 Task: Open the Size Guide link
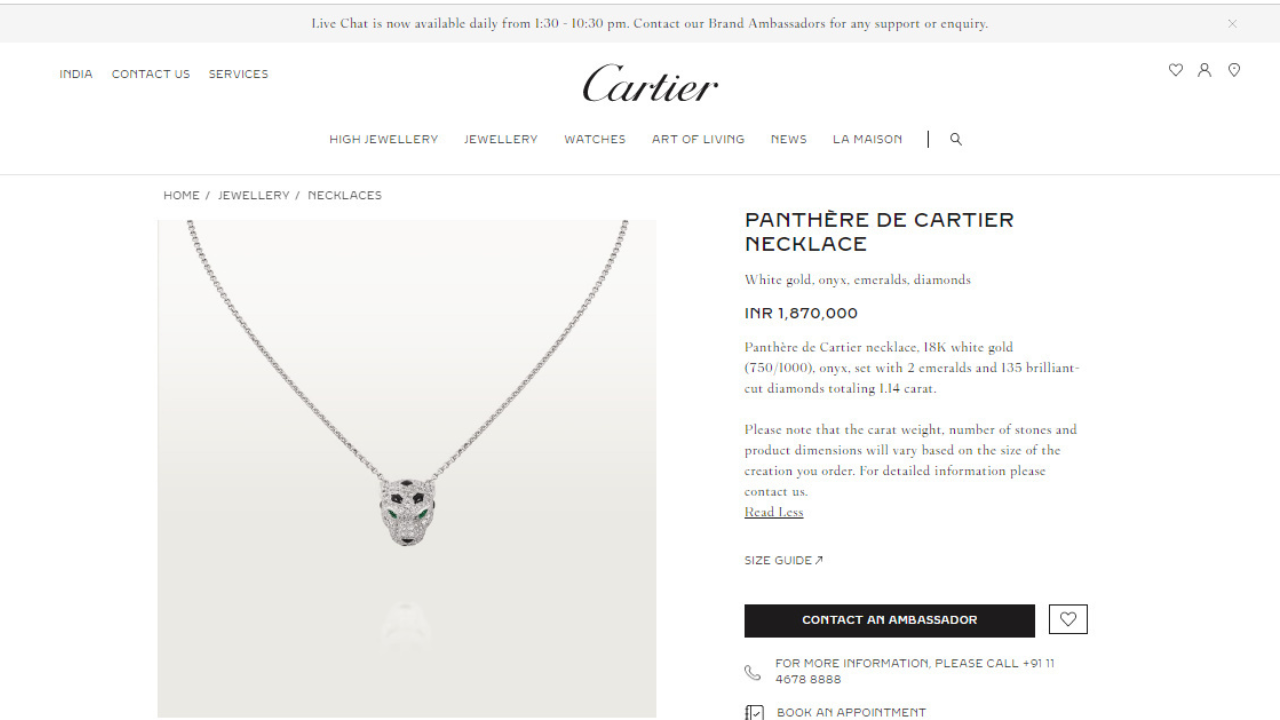tap(783, 560)
